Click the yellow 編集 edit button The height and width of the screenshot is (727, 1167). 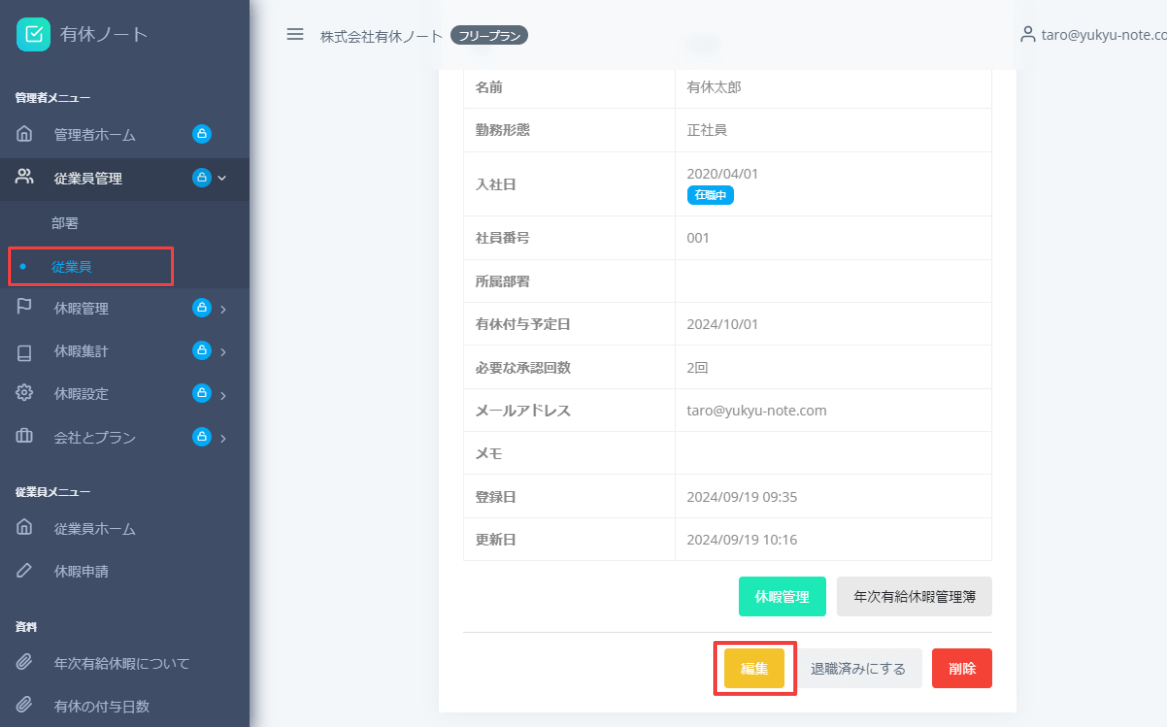[x=754, y=667]
